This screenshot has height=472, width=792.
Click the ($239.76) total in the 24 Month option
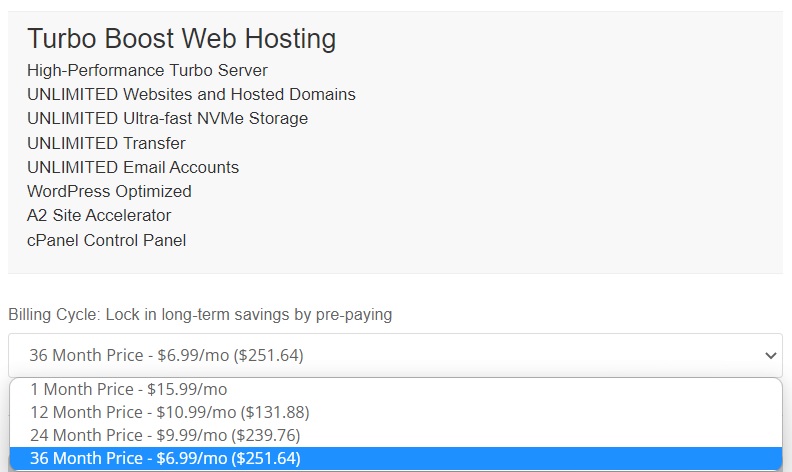[x=266, y=435]
